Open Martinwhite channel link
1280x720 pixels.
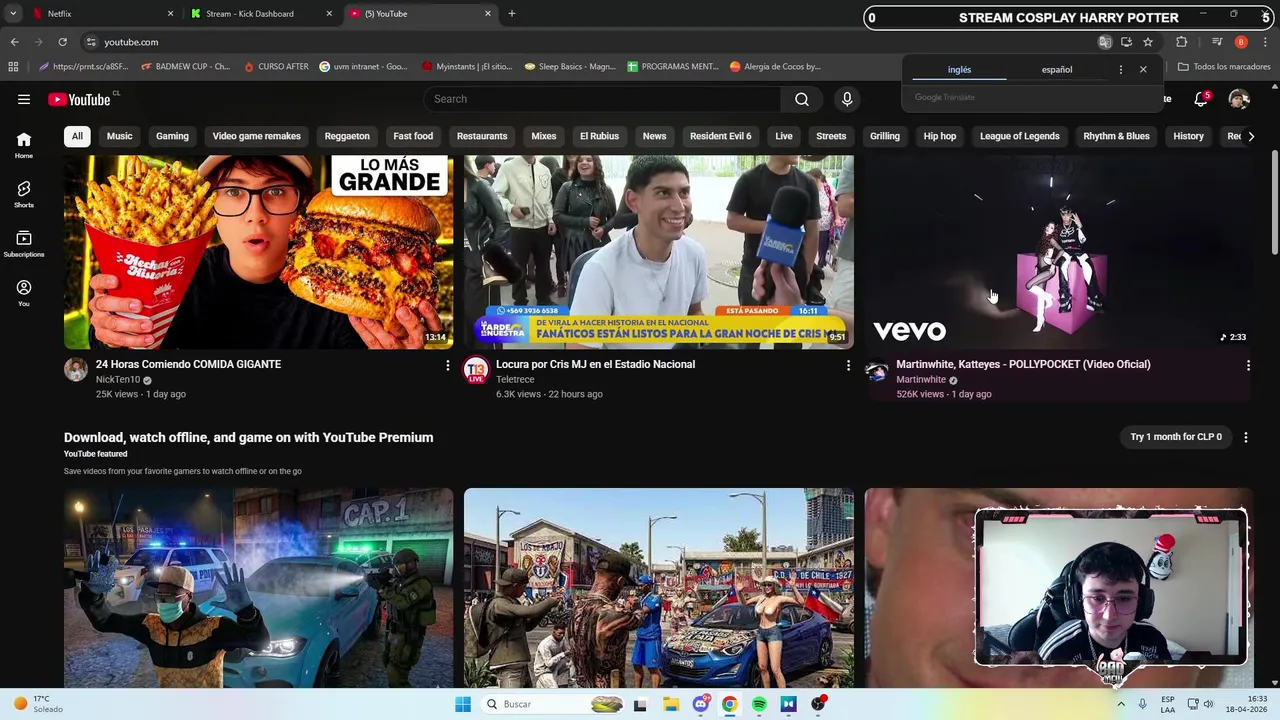pos(921,380)
